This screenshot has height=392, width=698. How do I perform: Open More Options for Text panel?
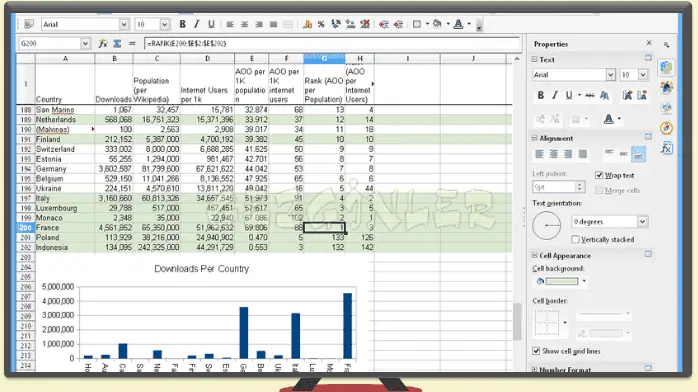point(648,58)
